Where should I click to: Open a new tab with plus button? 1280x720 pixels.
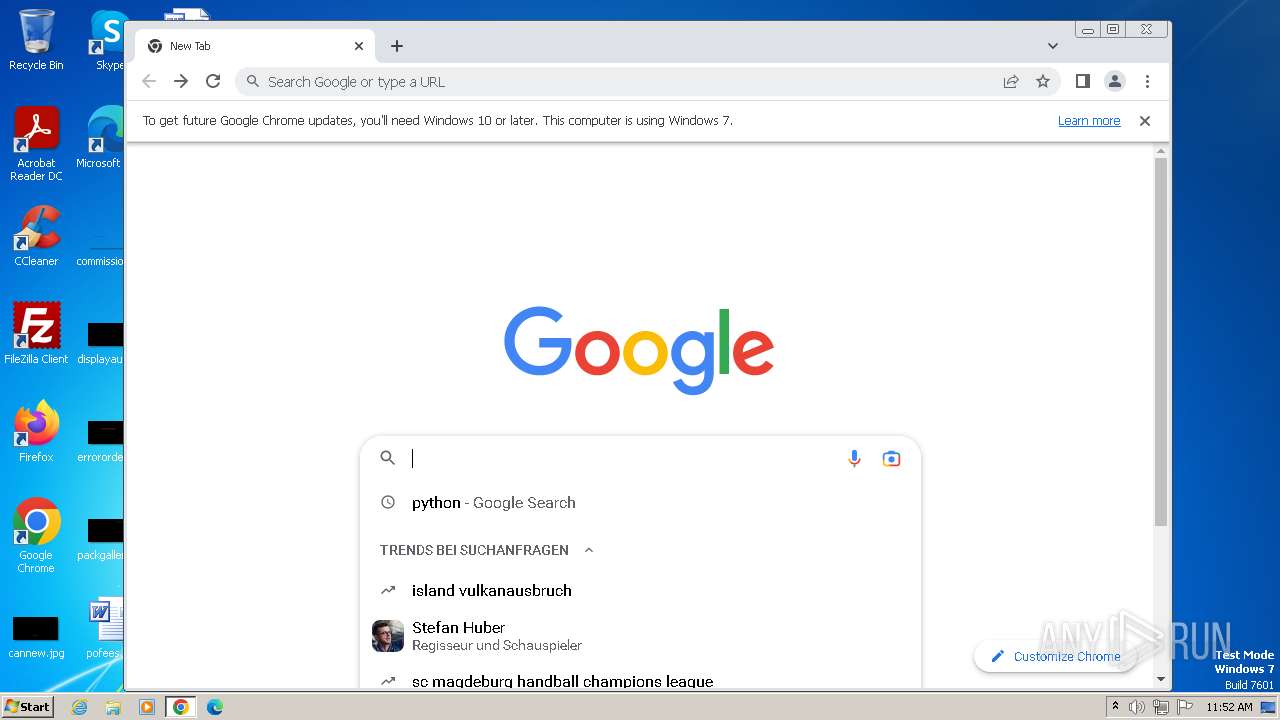click(x=397, y=46)
